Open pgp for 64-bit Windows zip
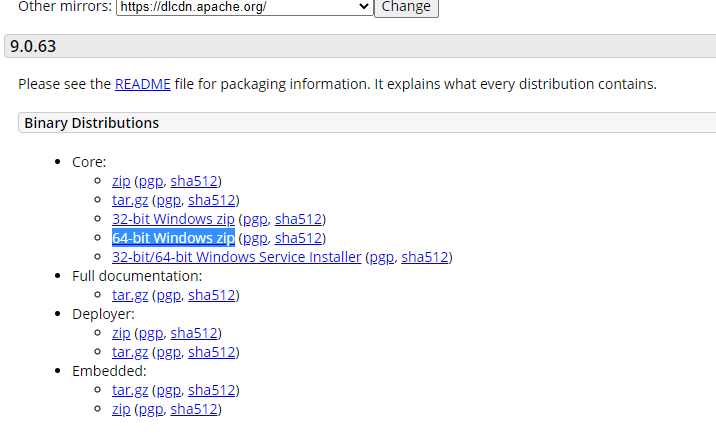Image resolution: width=716 pixels, height=435 pixels. tap(255, 238)
